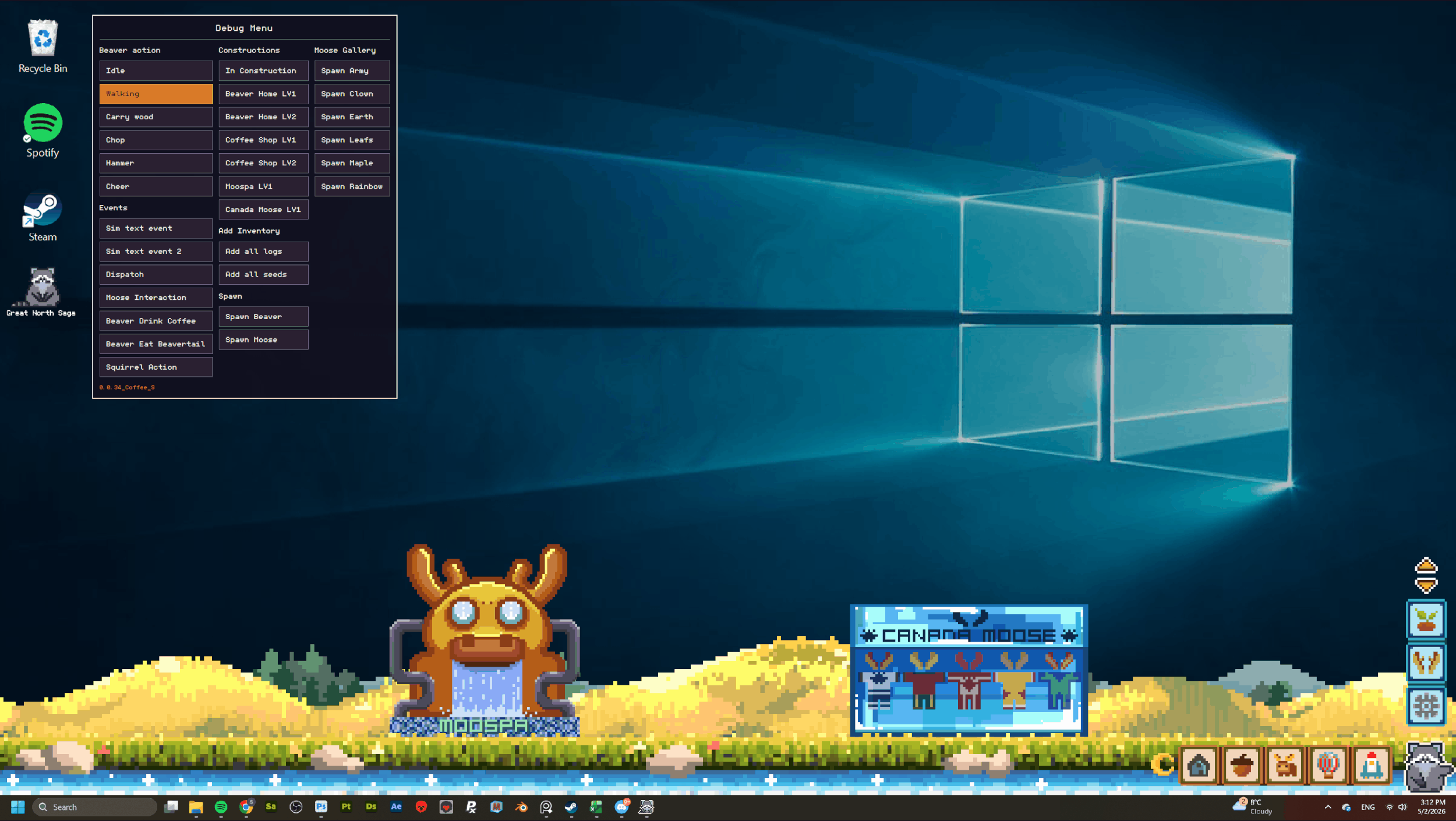Spawn Earth moose from gallery

coord(352,117)
